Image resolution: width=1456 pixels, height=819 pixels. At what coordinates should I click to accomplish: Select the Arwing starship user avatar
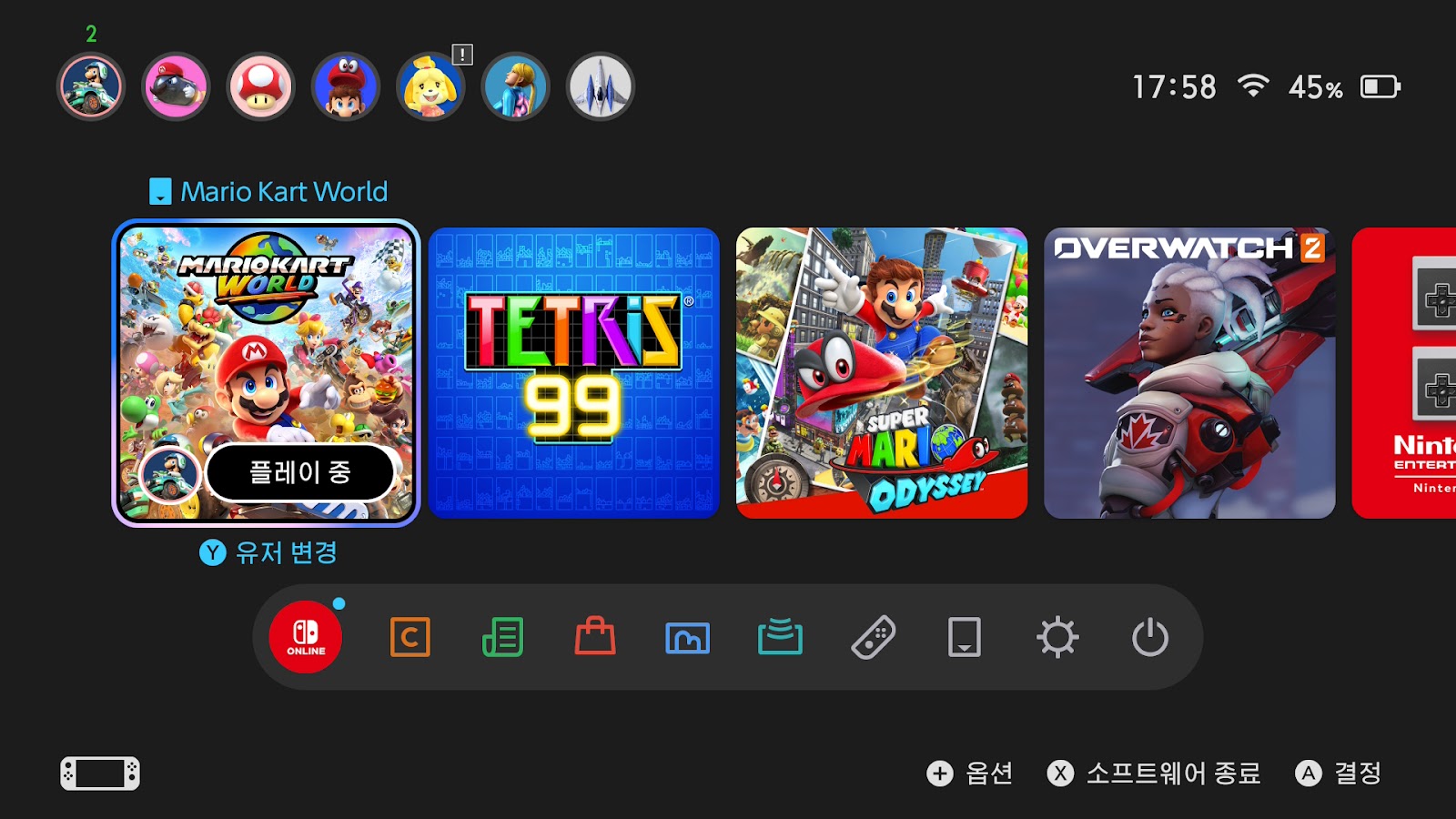[601, 86]
